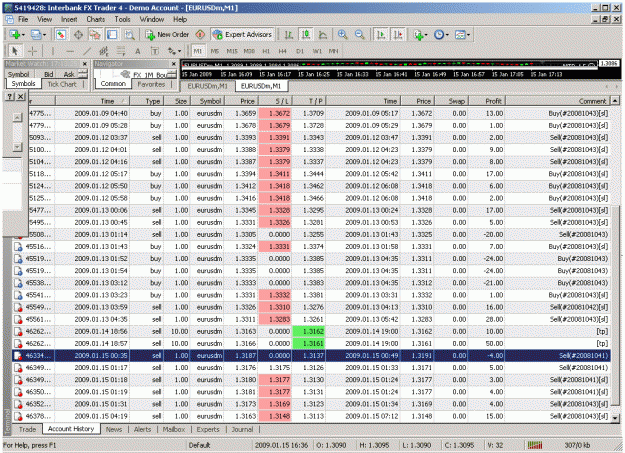Toggle the M30 timeframe
625x453 pixels.
[249, 51]
